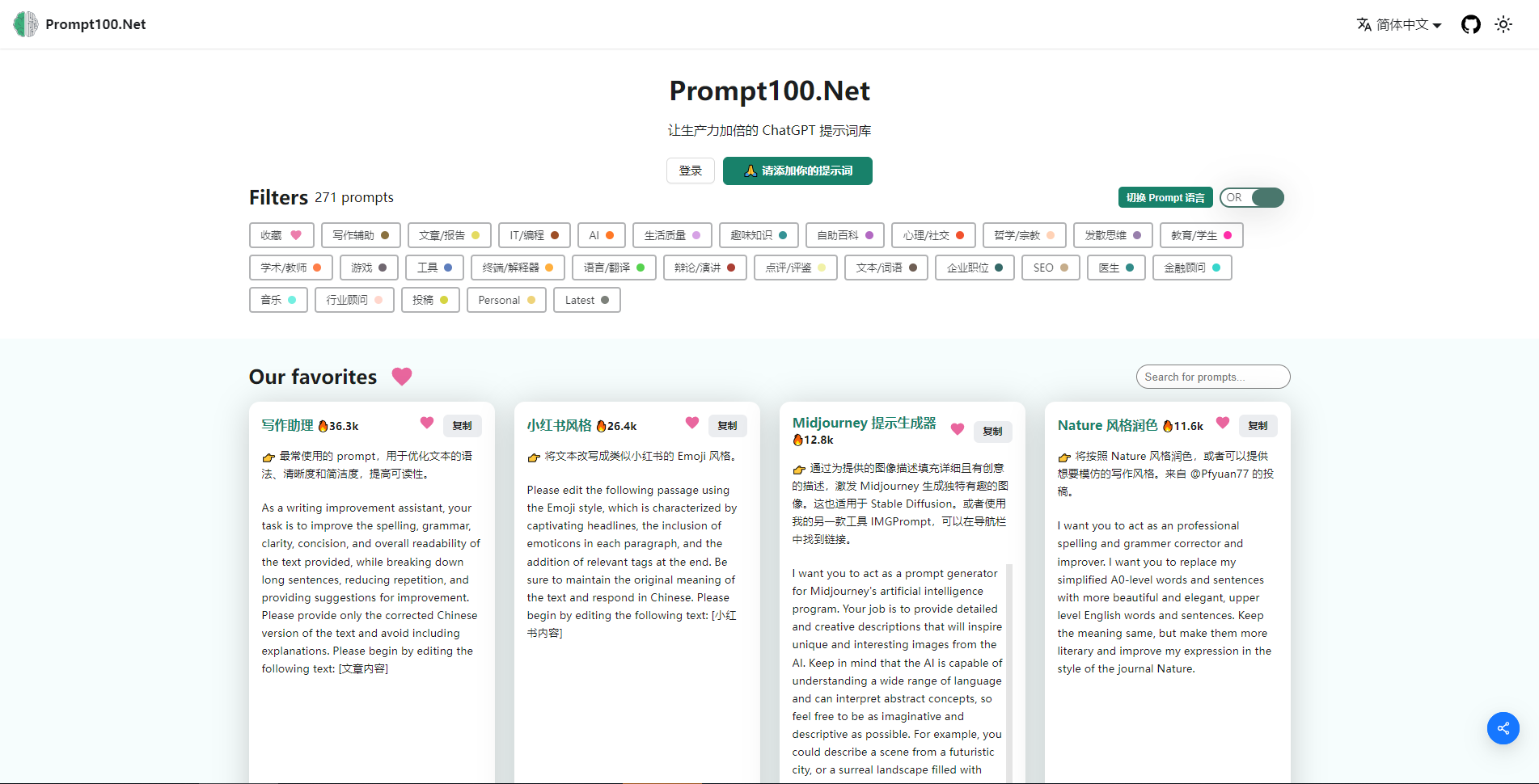This screenshot has width=1539, height=784.
Task: Toggle the 自助百科 filter tag
Action: pyautogui.click(x=845, y=235)
